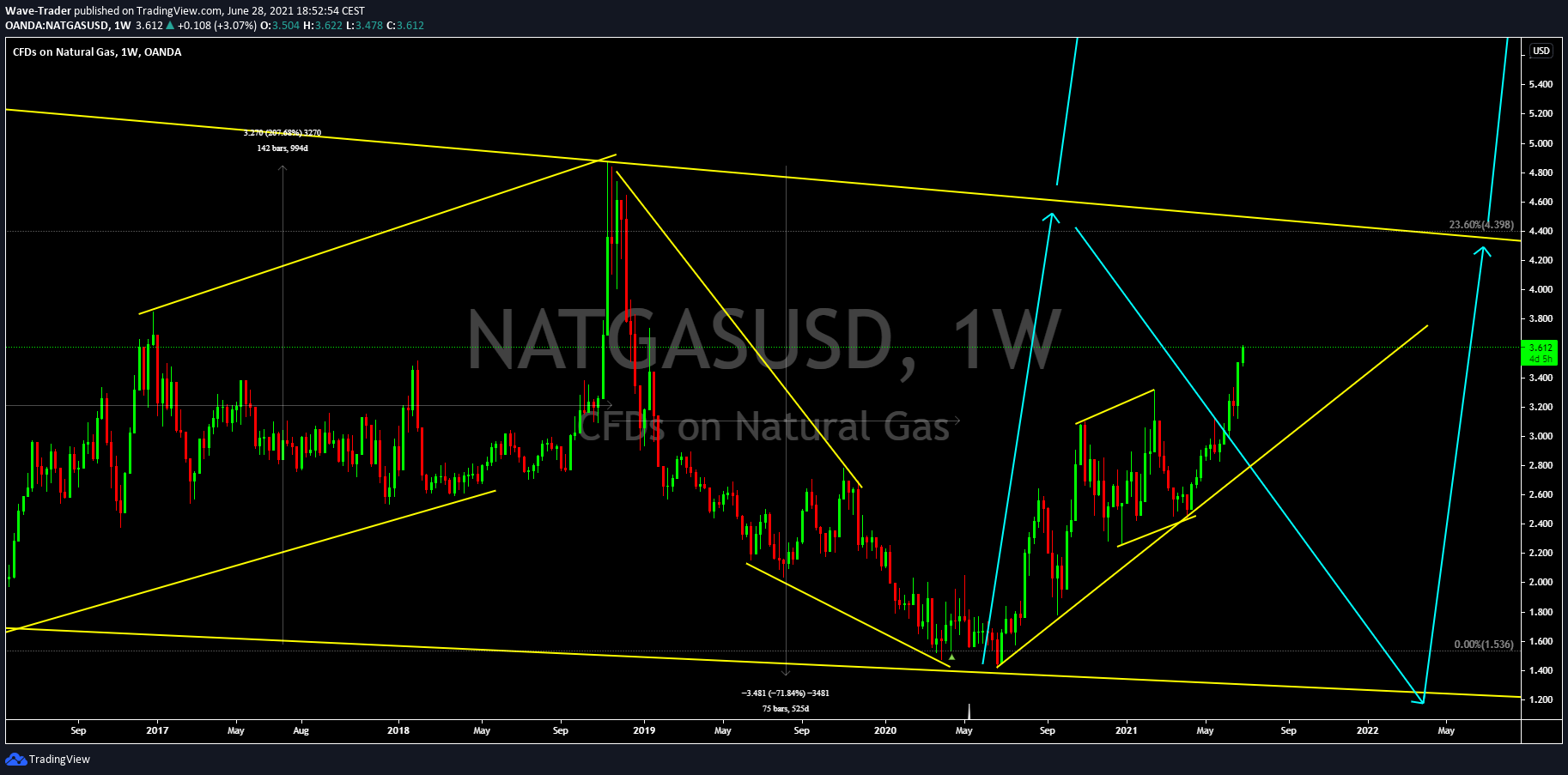
Task: Click the 2022 label on time axis
Action: 1368,731
